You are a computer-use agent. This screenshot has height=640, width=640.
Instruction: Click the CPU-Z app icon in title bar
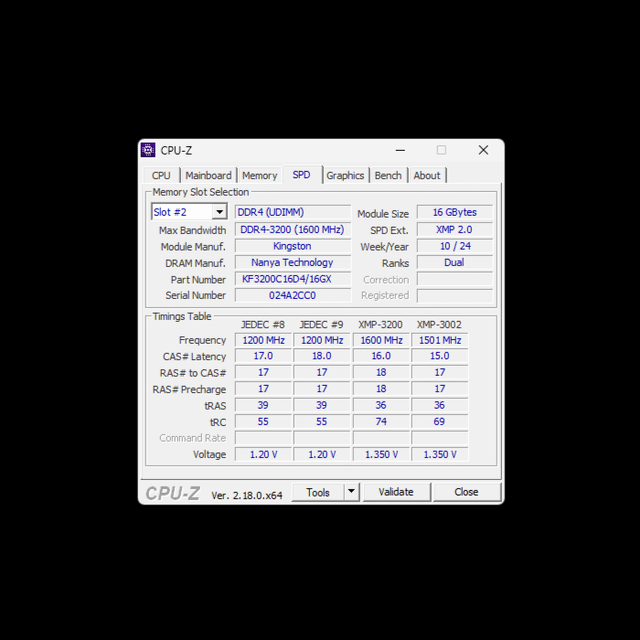[148, 150]
